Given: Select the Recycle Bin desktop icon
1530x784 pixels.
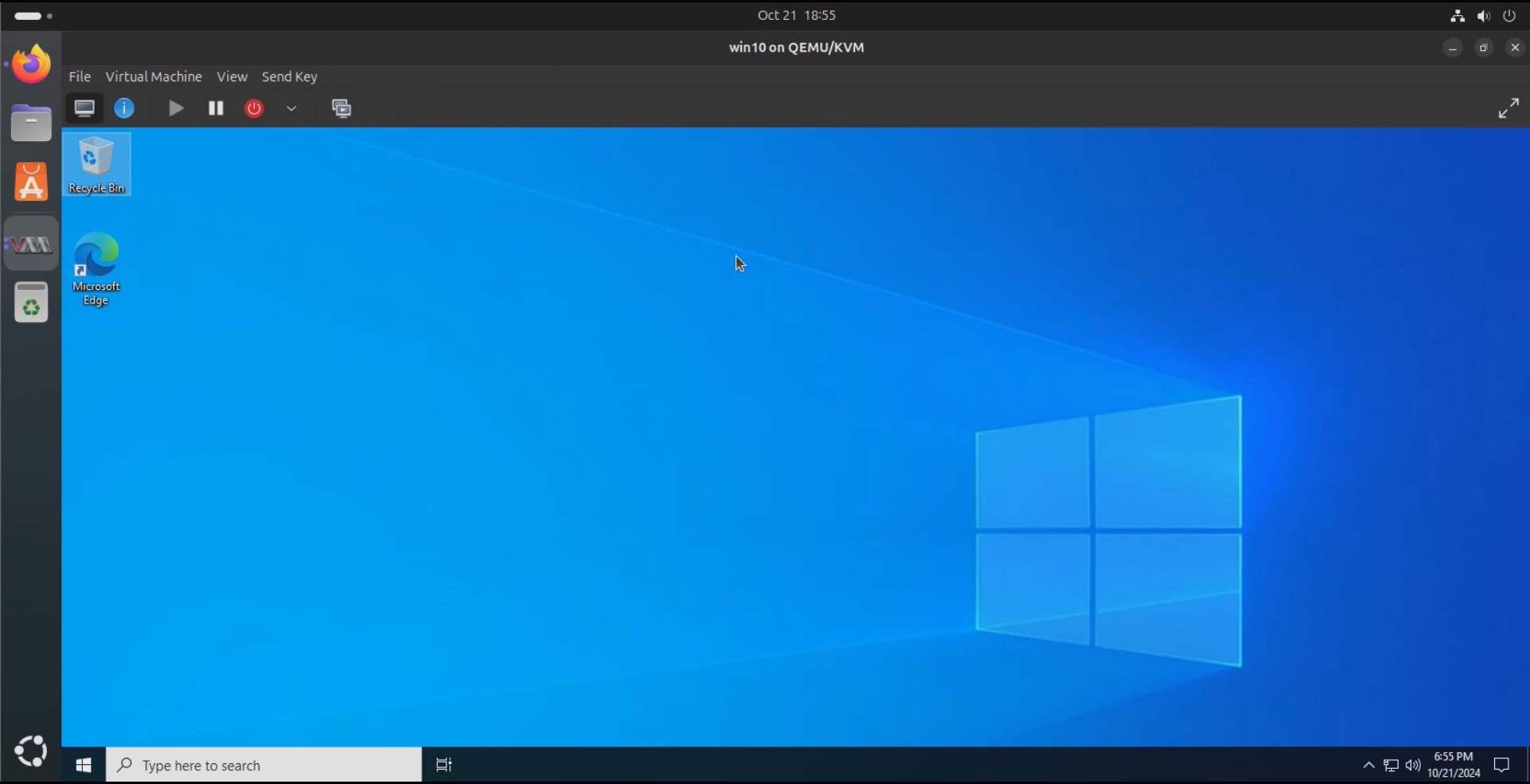Looking at the screenshot, I should click(x=96, y=165).
